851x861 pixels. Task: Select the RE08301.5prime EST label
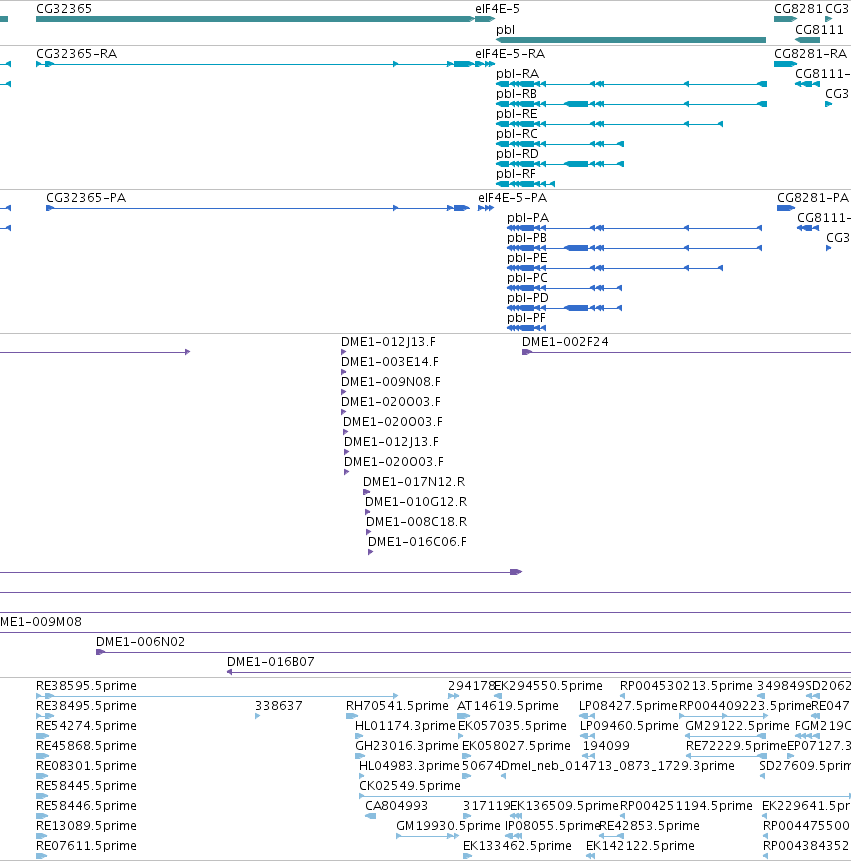pyautogui.click(x=86, y=765)
